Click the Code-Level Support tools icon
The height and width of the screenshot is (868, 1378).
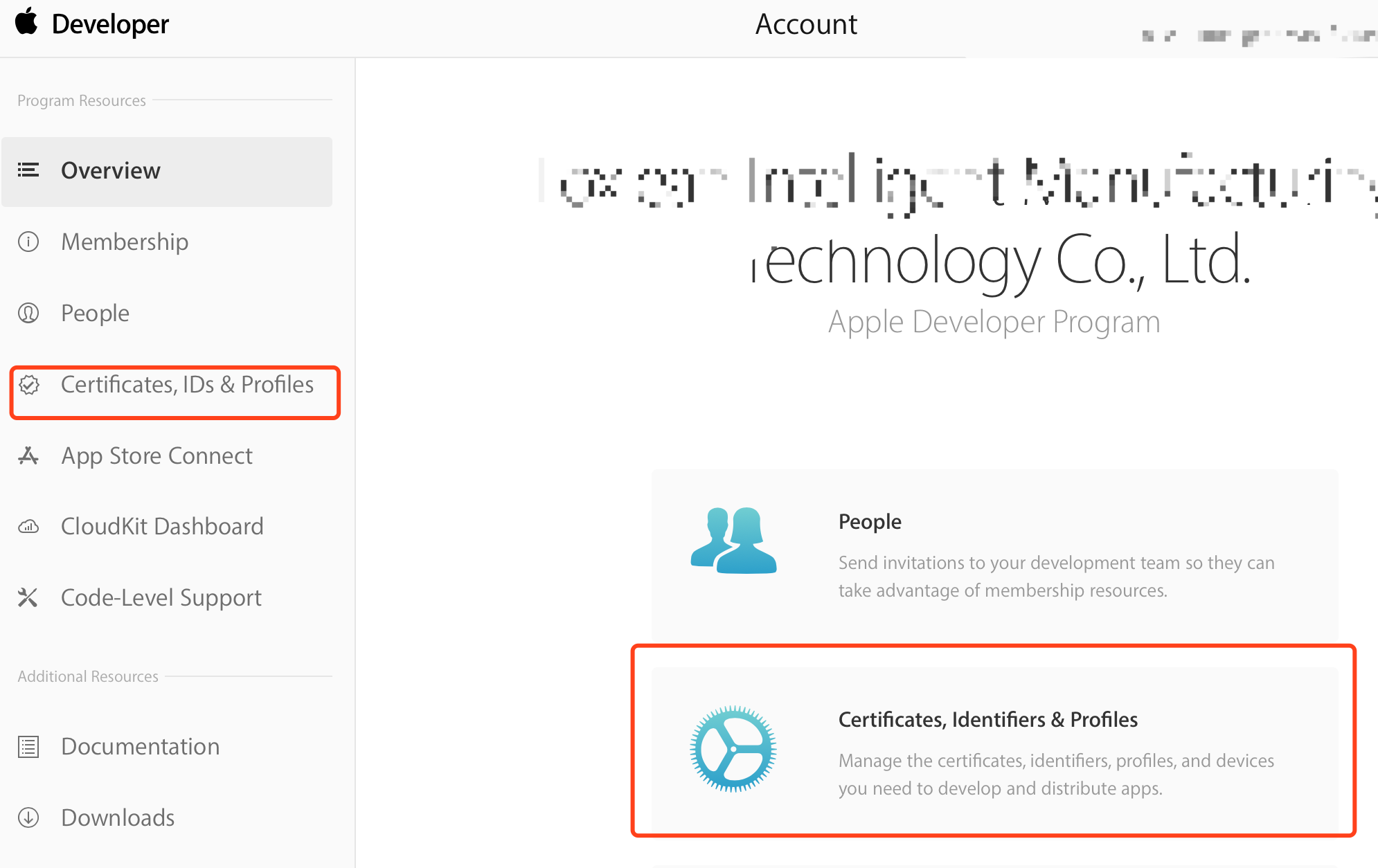pyautogui.click(x=28, y=597)
